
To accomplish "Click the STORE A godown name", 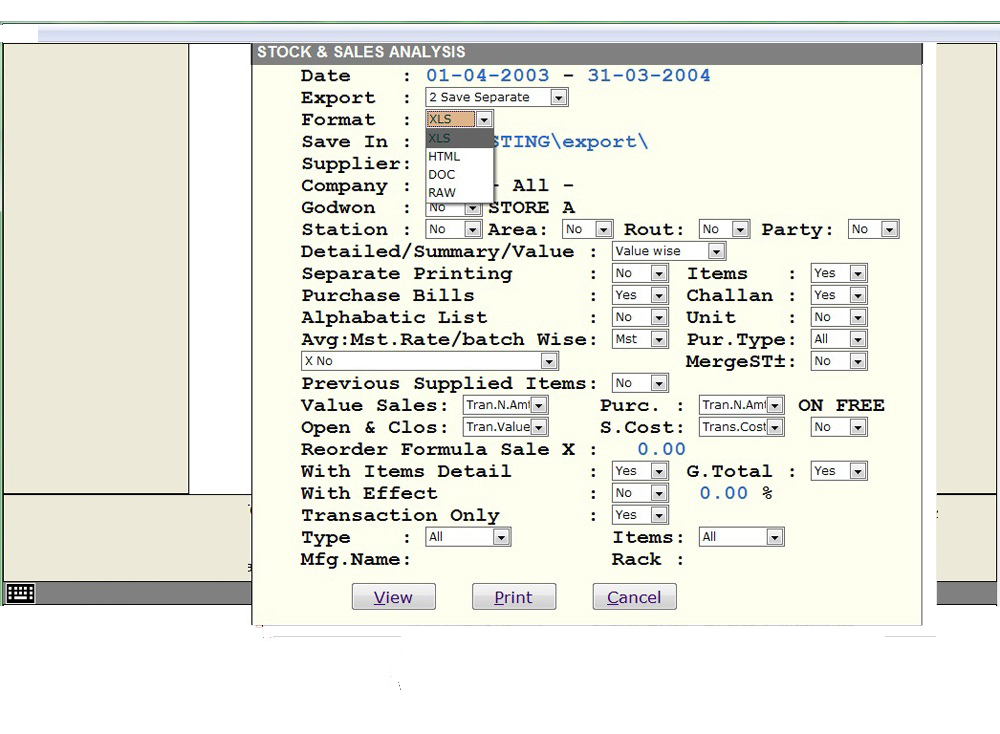I will tap(531, 208).
